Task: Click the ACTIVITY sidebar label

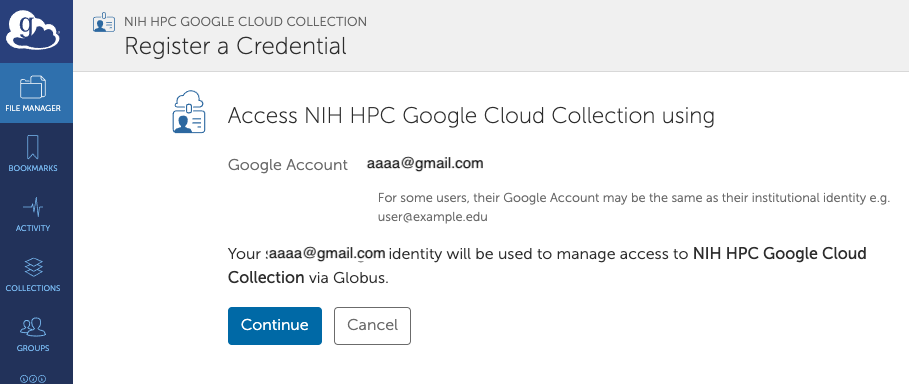Action: pyautogui.click(x=32, y=228)
